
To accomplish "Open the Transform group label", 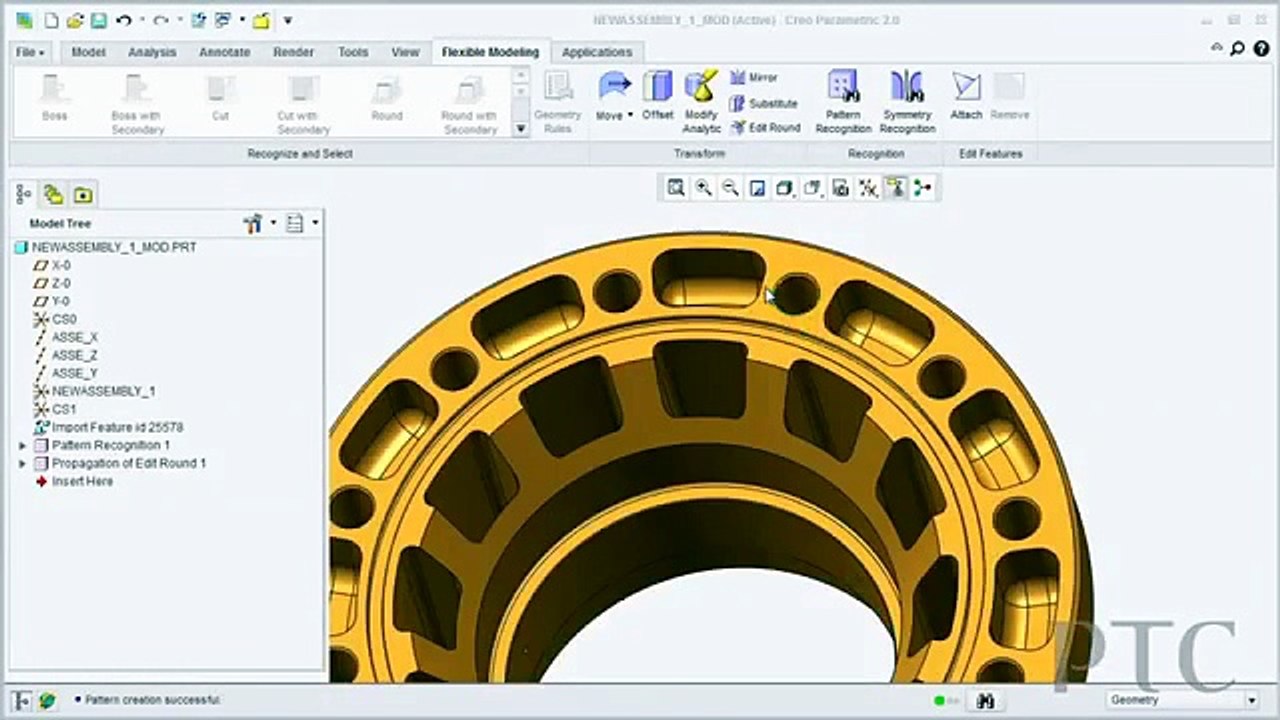I will pos(700,154).
